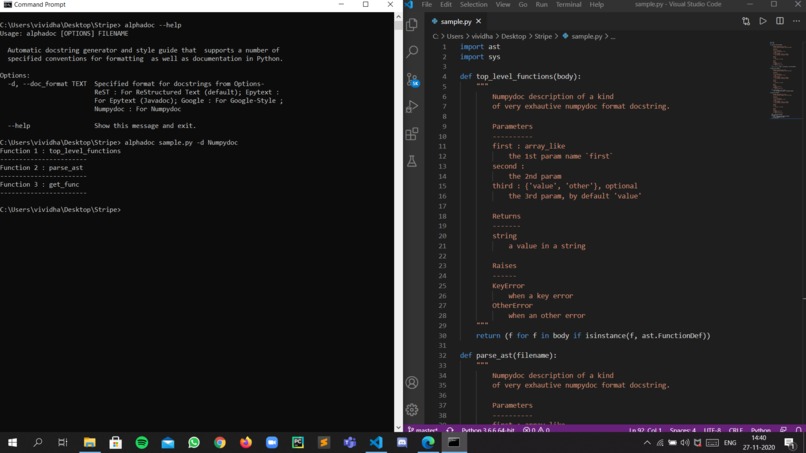The image size is (806, 453).
Task: Open Run and Debug view in activity bar
Action: (412, 106)
